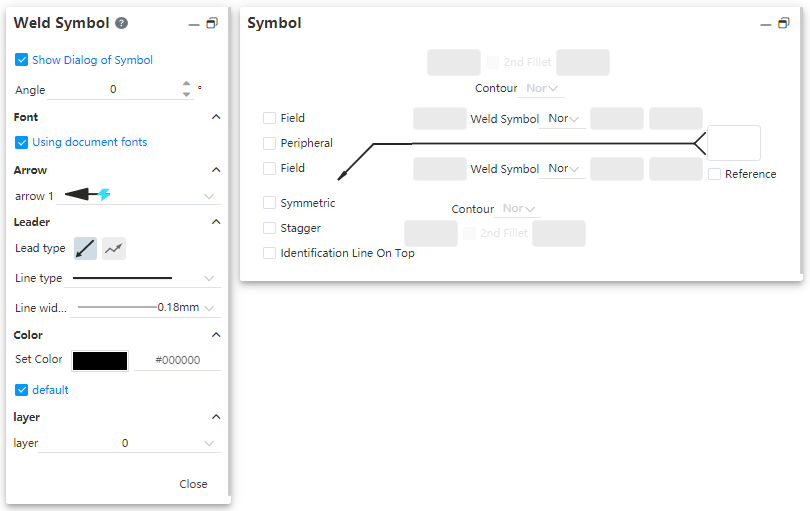The image size is (810, 511).
Task: Open the Line type dropdown
Action: click(x=209, y=278)
